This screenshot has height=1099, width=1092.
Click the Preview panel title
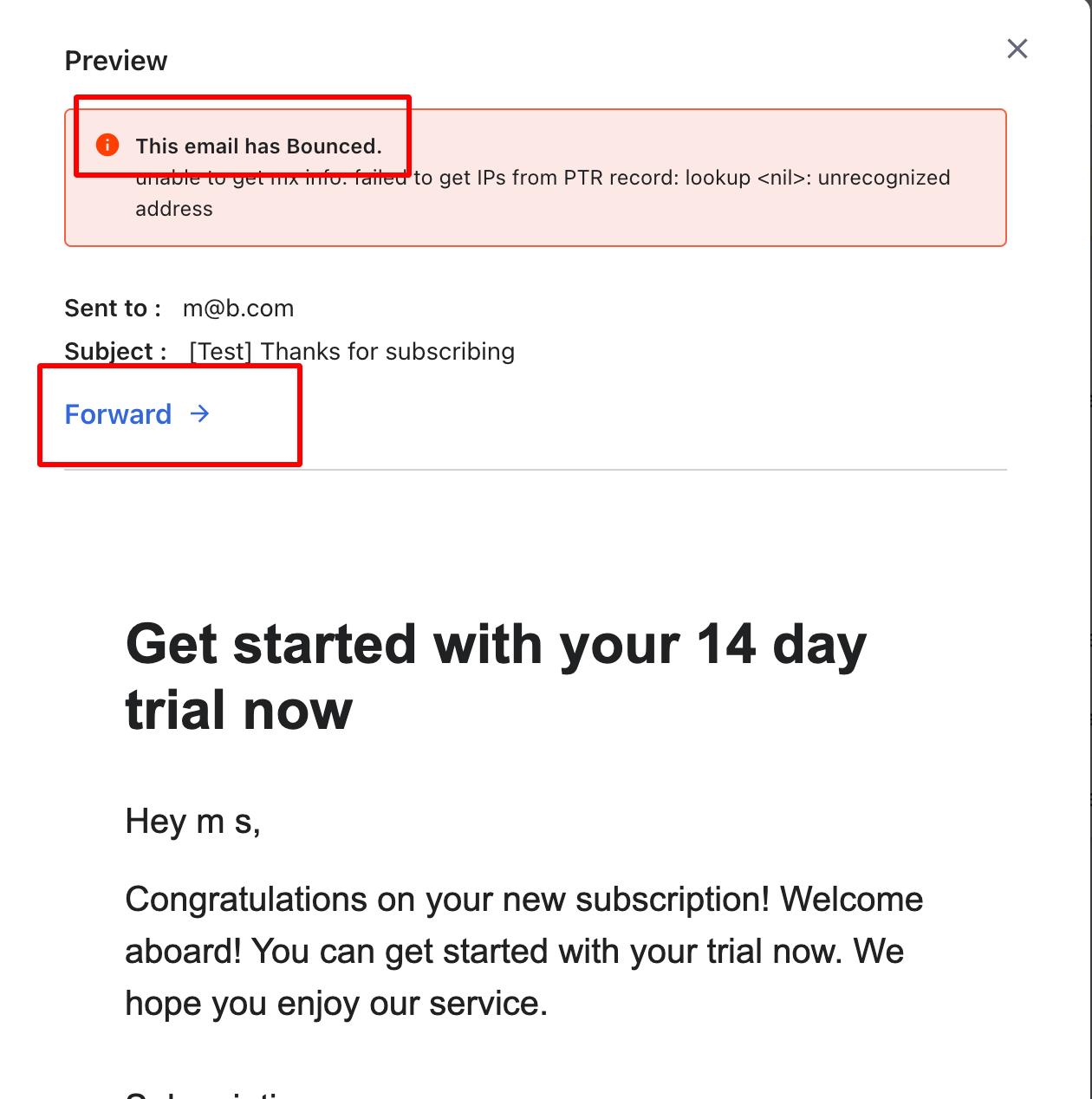click(116, 61)
